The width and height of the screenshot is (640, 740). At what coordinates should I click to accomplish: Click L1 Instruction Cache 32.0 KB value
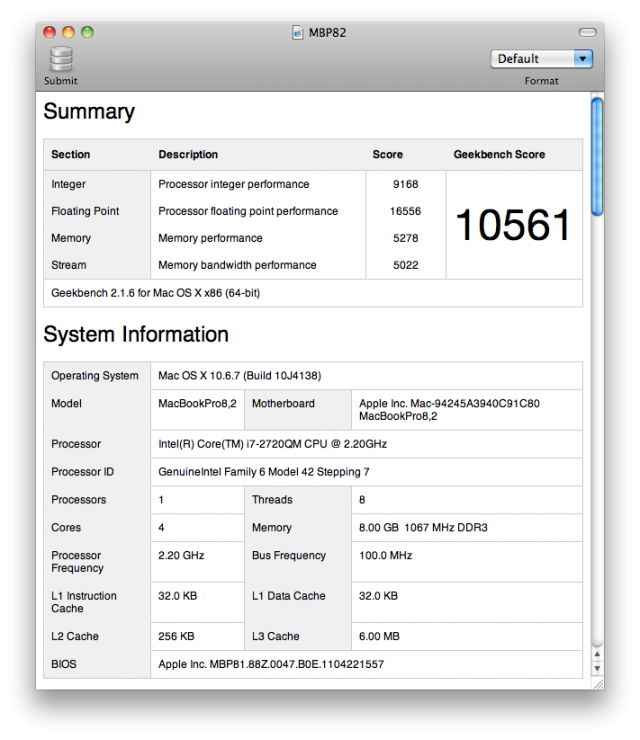click(177, 596)
